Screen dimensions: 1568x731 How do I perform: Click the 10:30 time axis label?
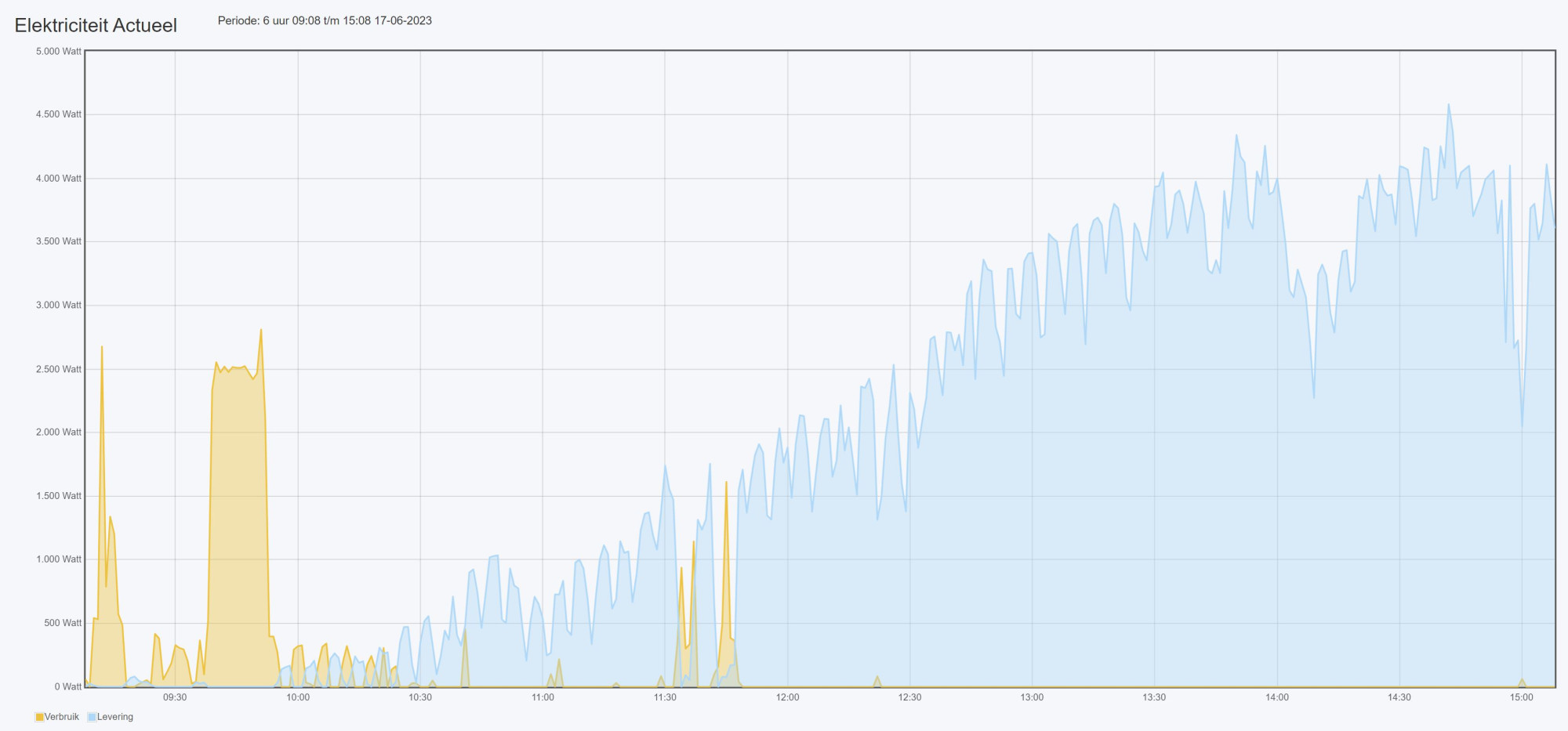pyautogui.click(x=420, y=697)
